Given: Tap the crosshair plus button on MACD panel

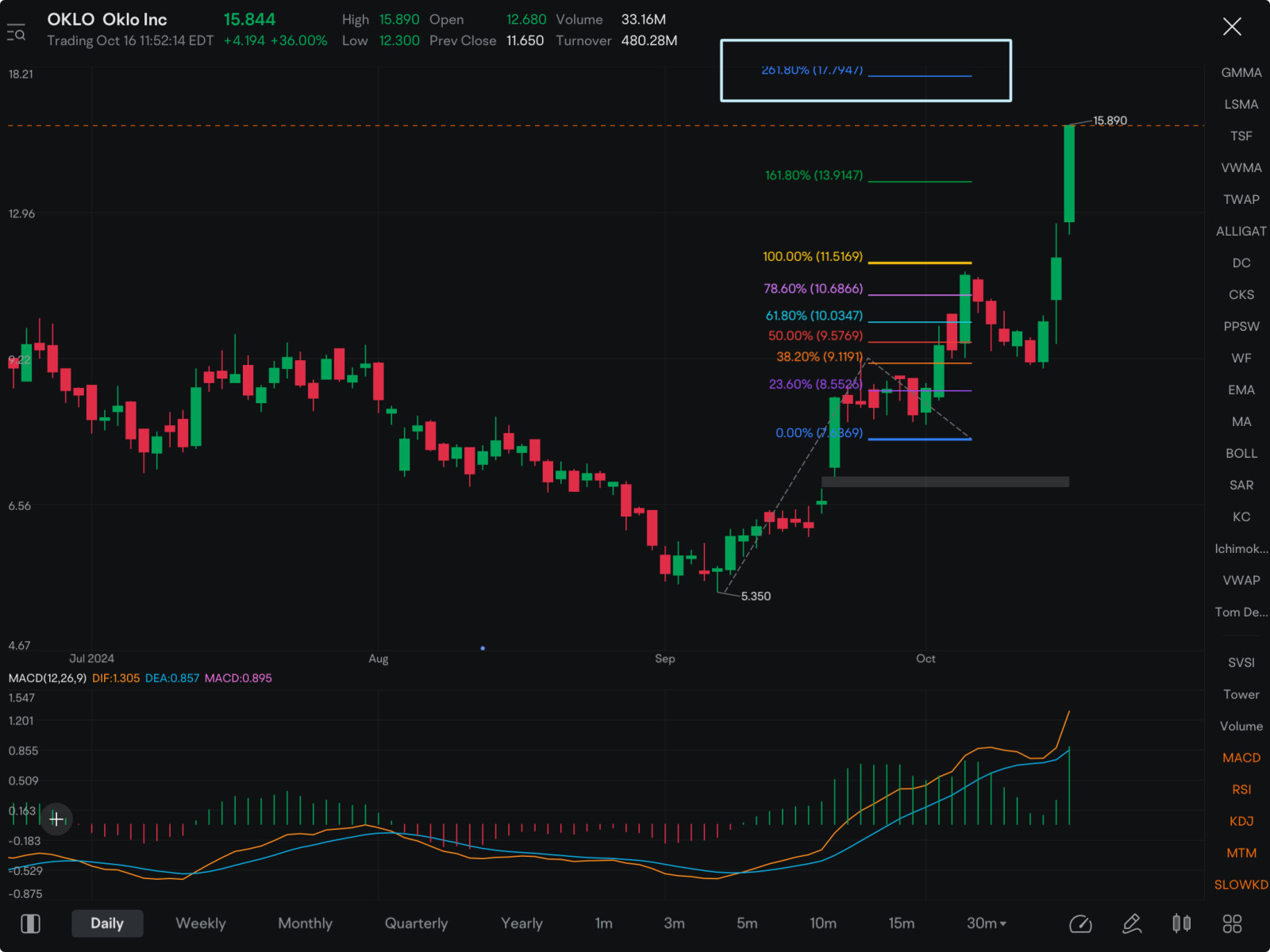Looking at the screenshot, I should (x=56, y=819).
